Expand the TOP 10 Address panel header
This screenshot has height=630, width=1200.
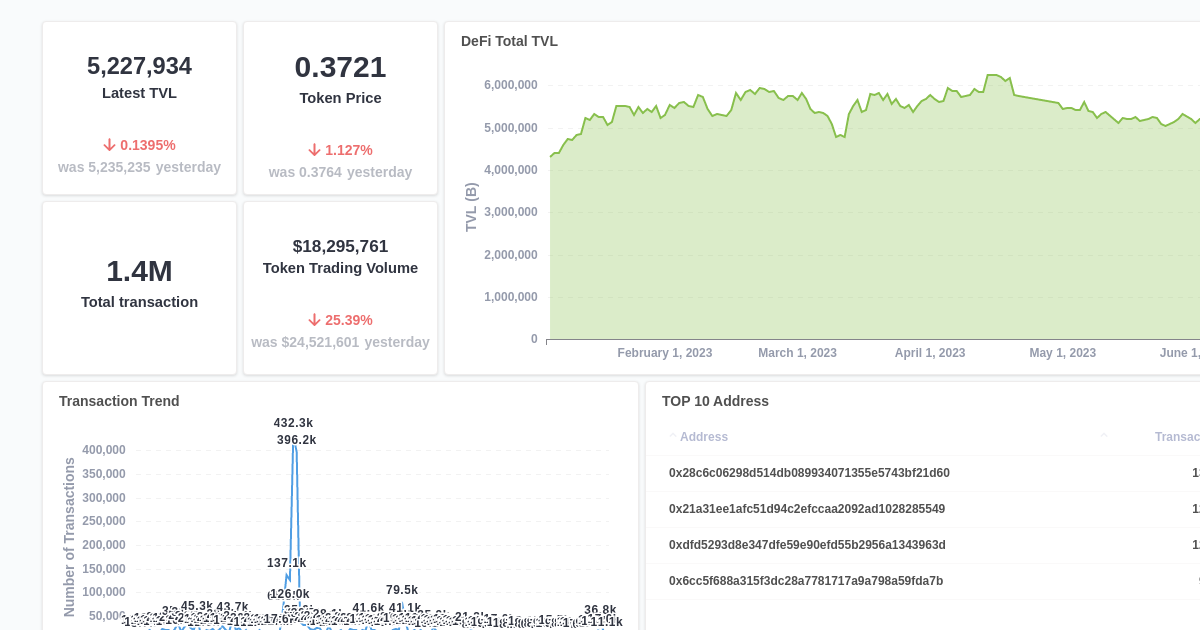point(716,401)
